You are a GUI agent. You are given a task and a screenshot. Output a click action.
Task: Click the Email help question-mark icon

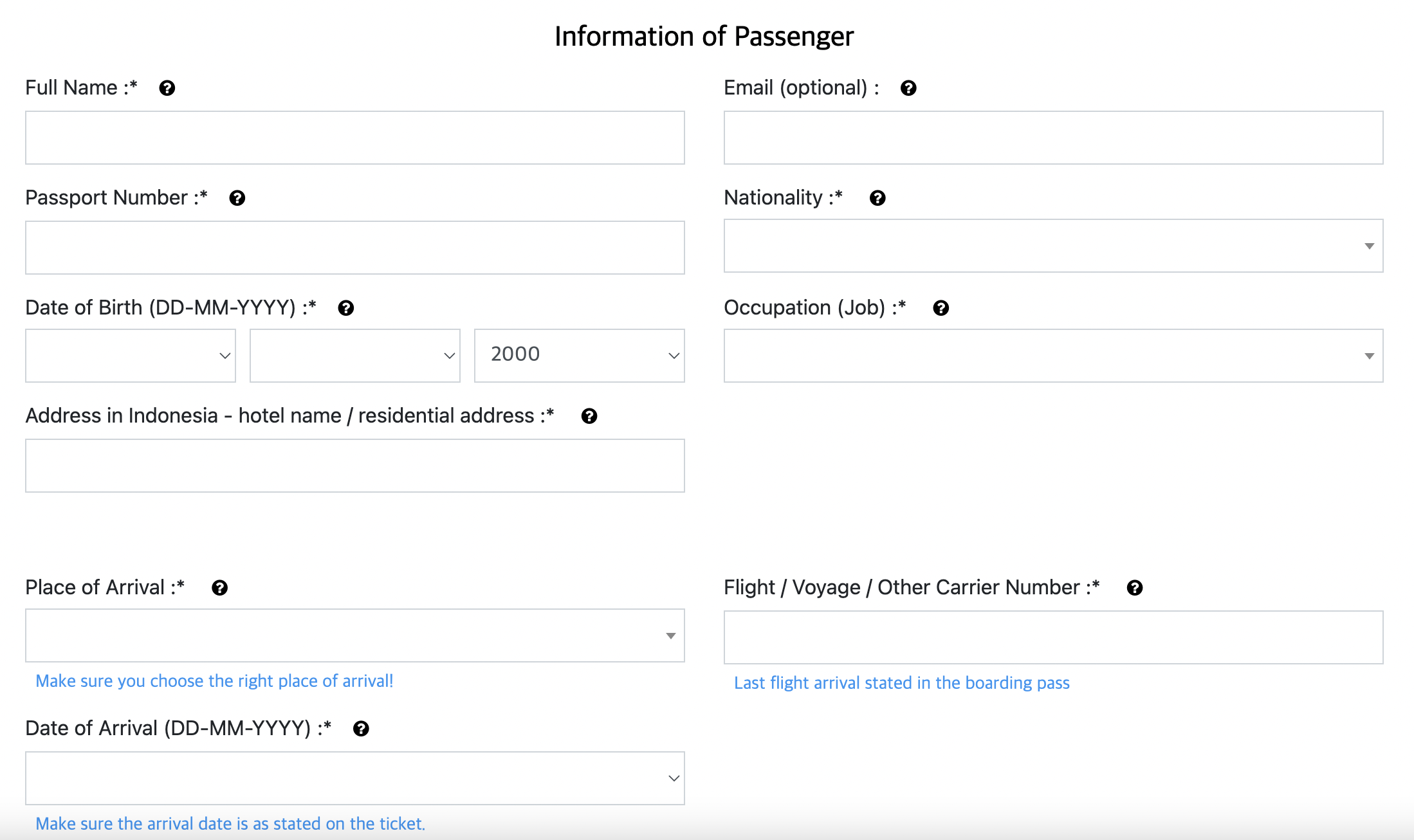908,88
